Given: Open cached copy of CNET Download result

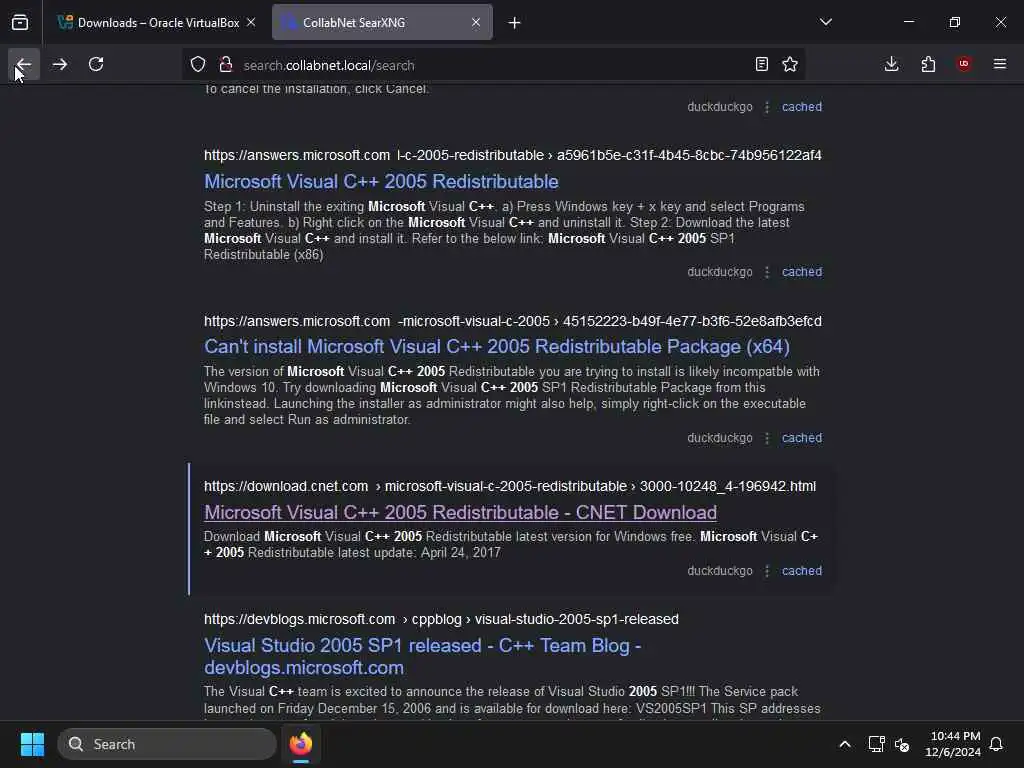Looking at the screenshot, I should [802, 571].
